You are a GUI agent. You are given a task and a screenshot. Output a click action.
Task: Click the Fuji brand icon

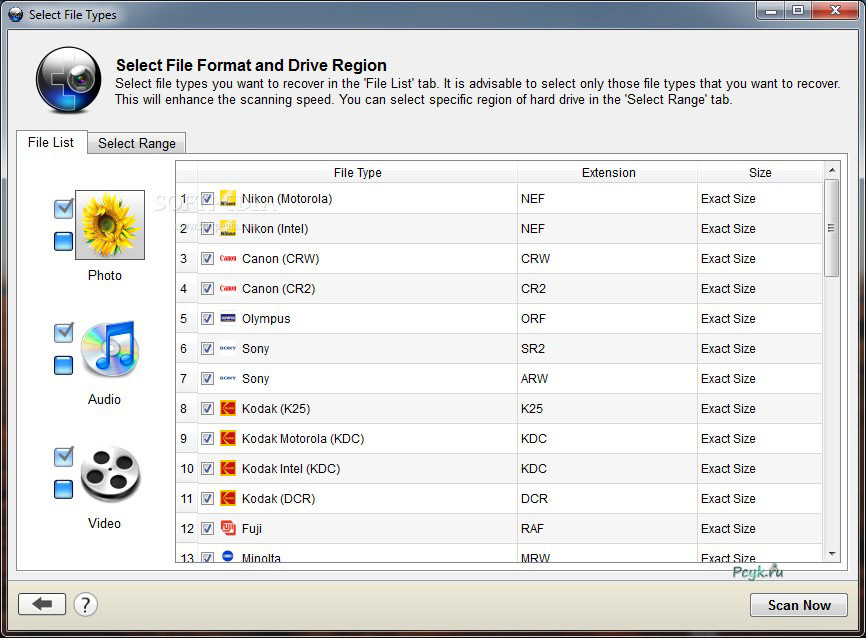pyautogui.click(x=228, y=529)
